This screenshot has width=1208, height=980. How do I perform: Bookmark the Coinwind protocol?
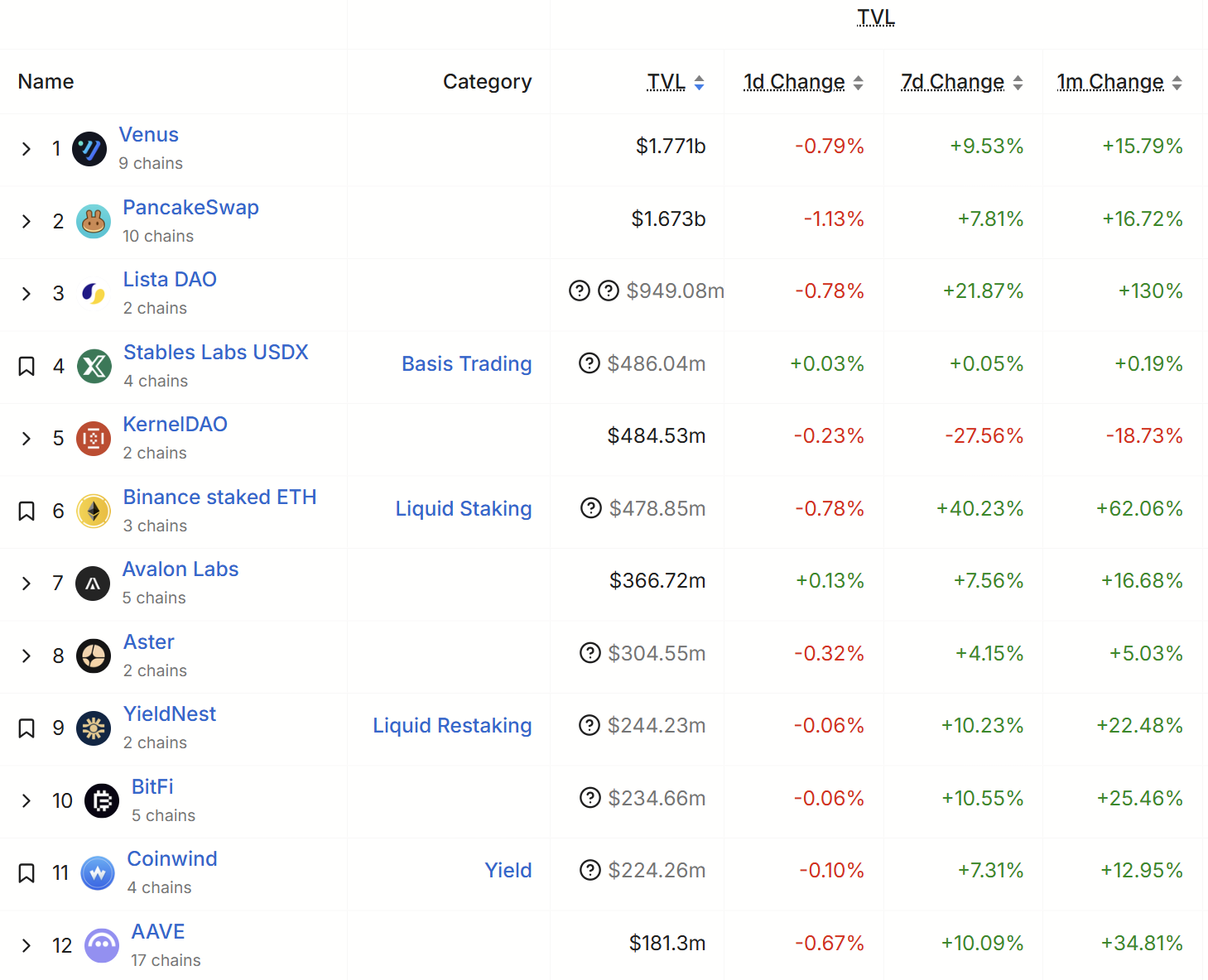coord(26,872)
